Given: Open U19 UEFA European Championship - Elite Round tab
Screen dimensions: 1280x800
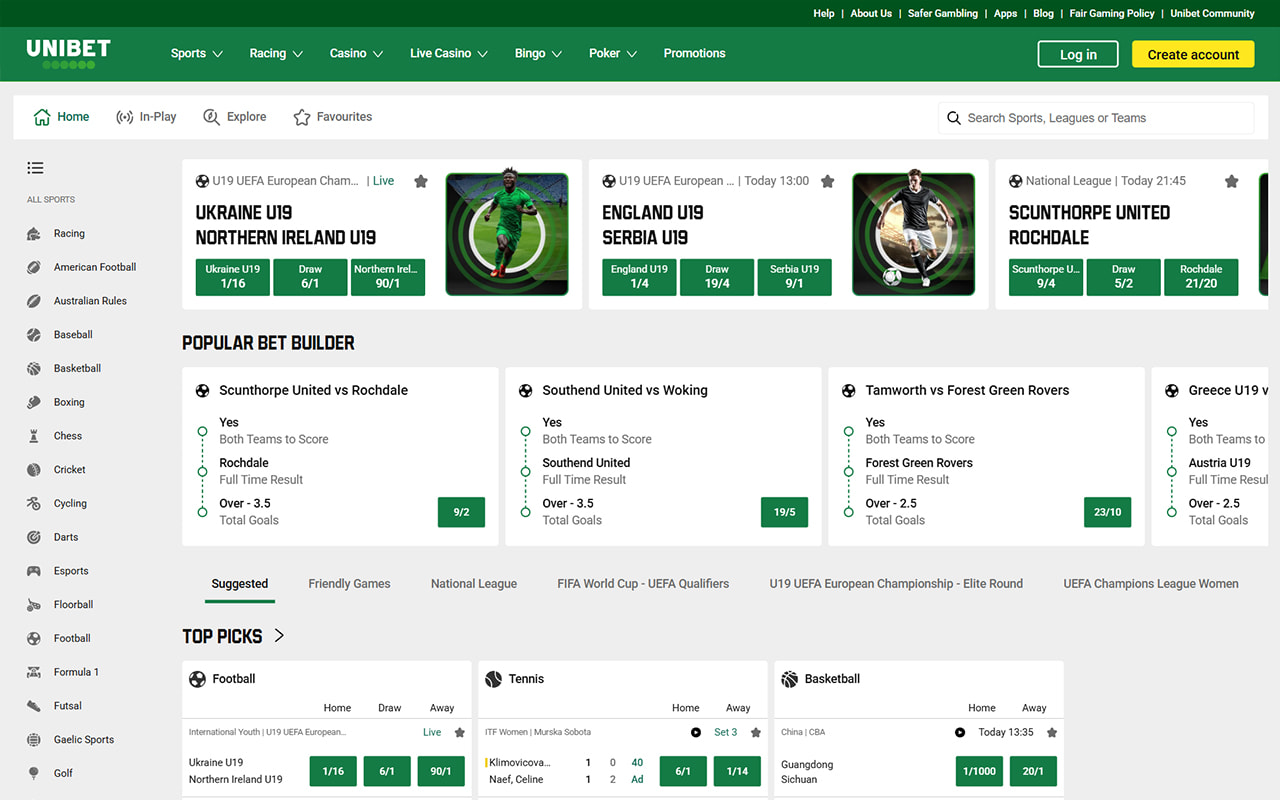Looking at the screenshot, I should (896, 584).
